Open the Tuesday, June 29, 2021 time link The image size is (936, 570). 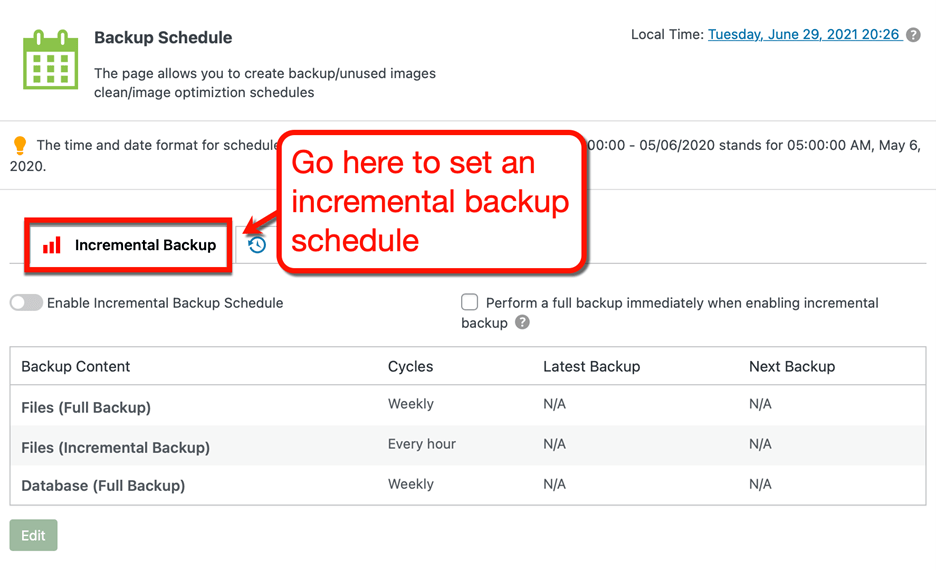[x=804, y=35]
